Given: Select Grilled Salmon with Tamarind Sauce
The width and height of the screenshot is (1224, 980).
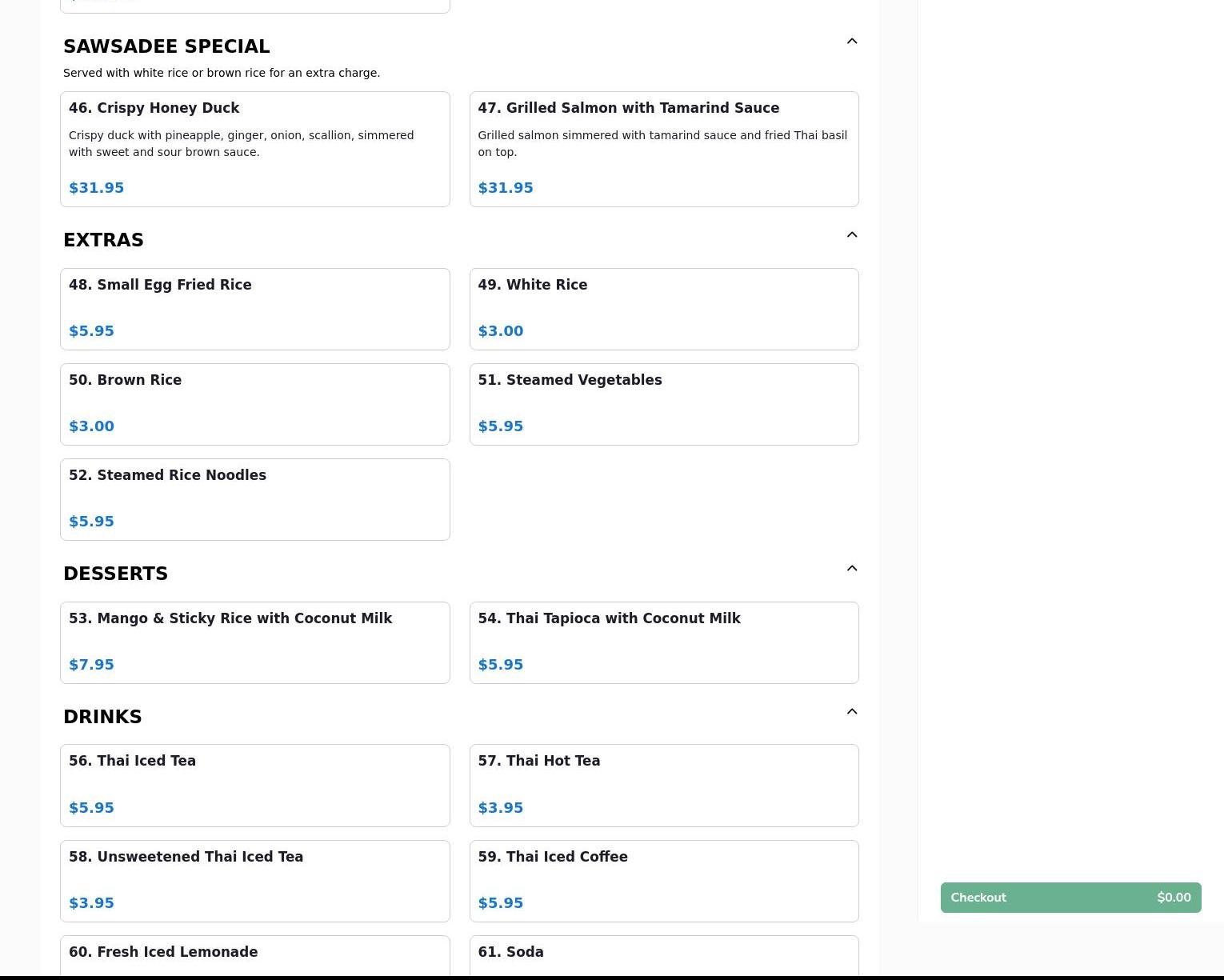Looking at the screenshot, I should pyautogui.click(x=663, y=149).
